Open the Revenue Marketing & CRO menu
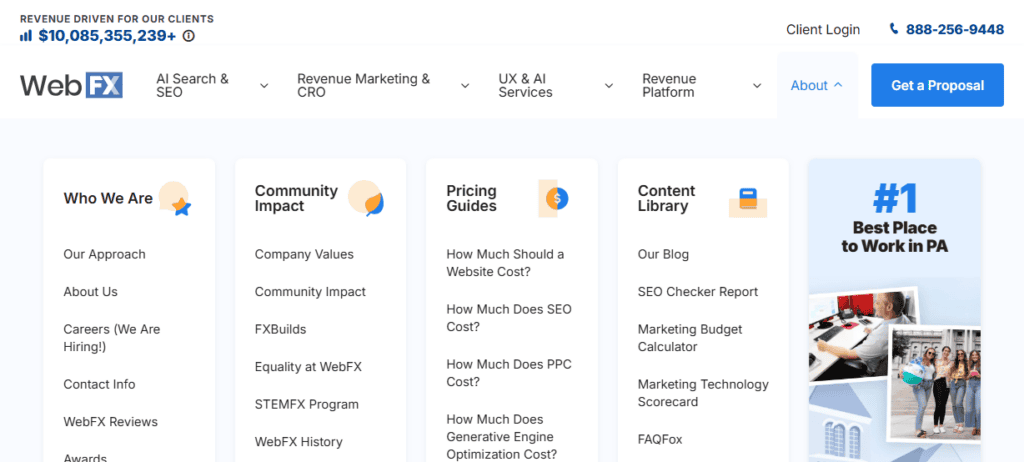 click(364, 86)
